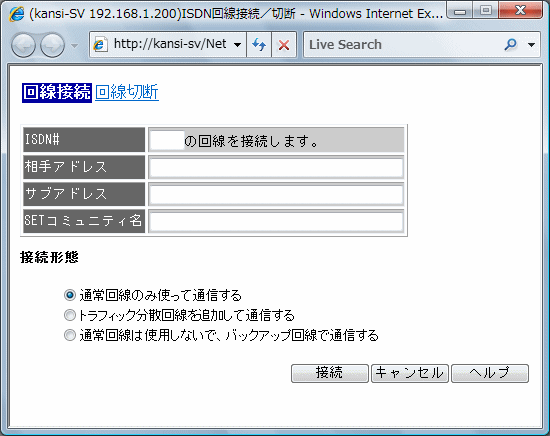The width and height of the screenshot is (550, 436).
Task: Open the search provider options dropdown
Action: click(x=531, y=45)
